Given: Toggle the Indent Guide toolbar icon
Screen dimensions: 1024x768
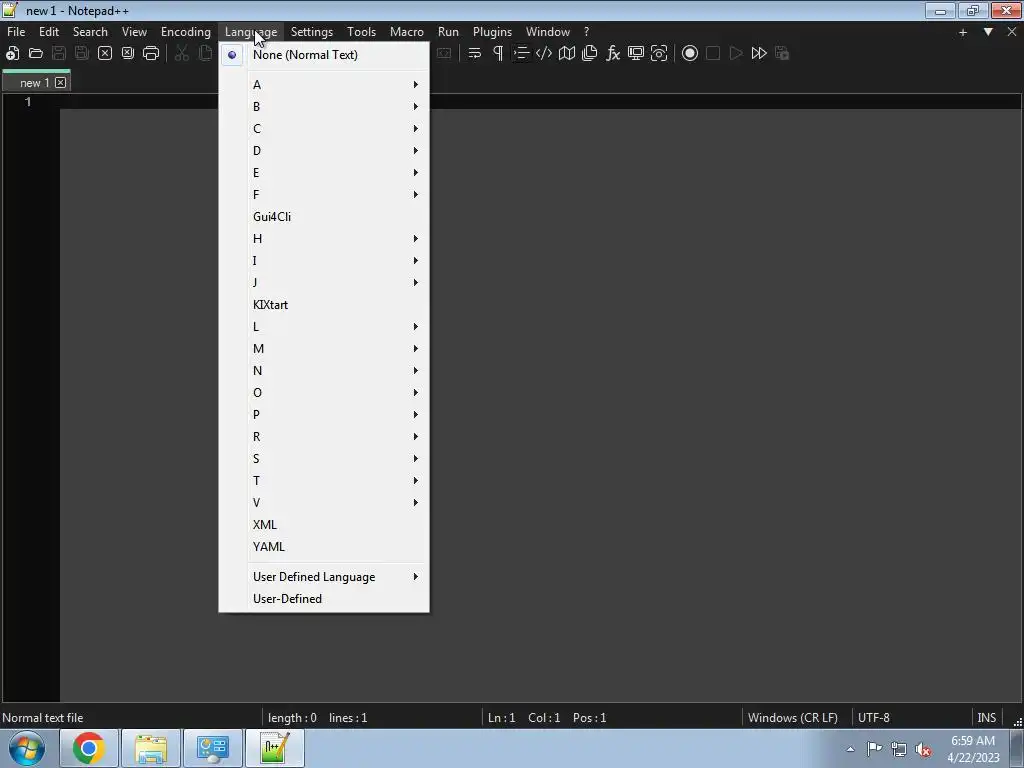Looking at the screenshot, I should [520, 54].
